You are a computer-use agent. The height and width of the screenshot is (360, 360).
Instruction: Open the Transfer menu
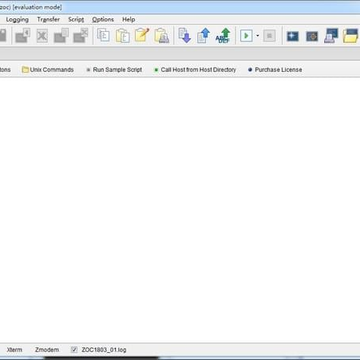[48, 19]
